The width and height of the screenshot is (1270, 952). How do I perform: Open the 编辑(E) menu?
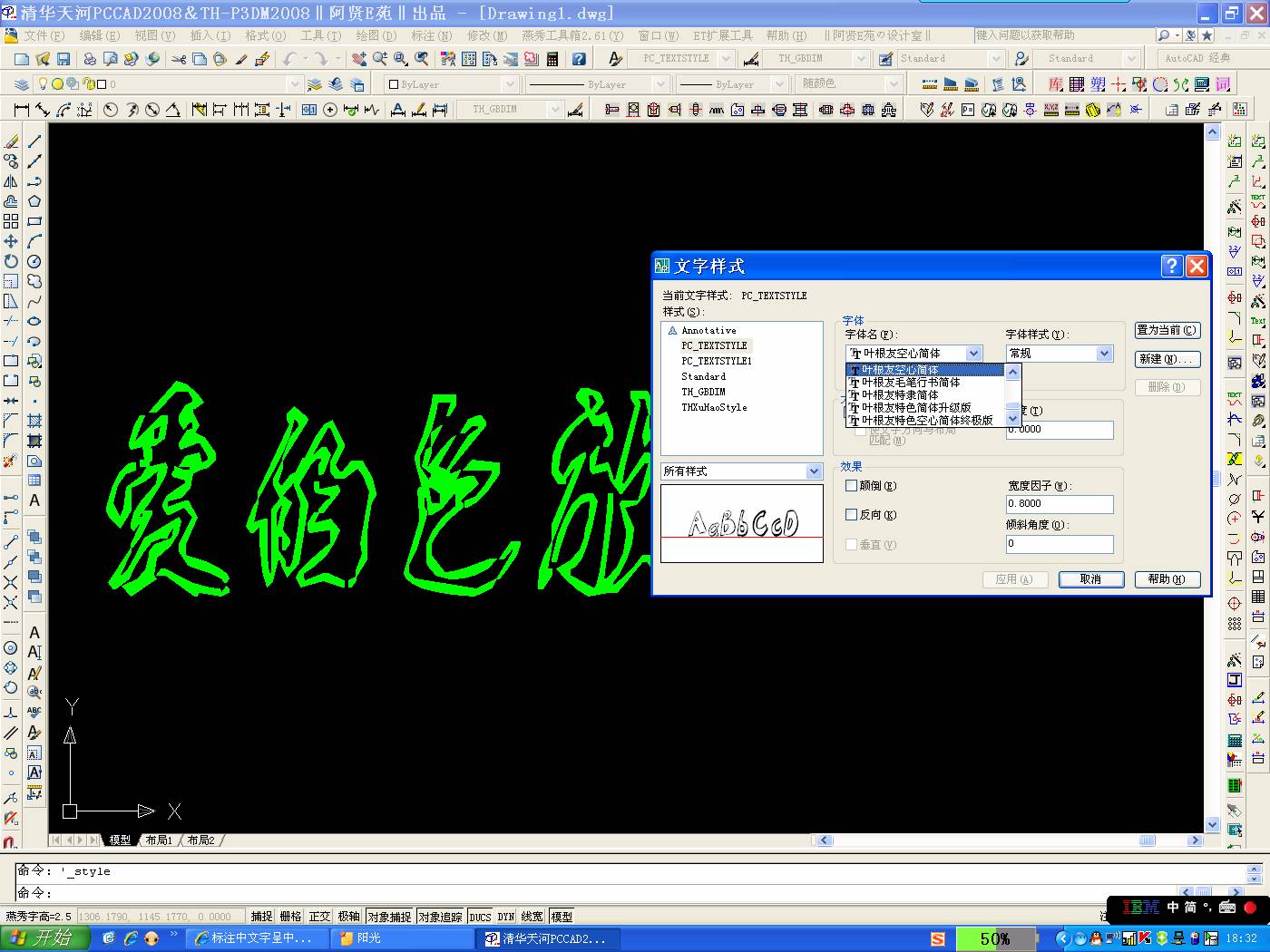tap(100, 35)
